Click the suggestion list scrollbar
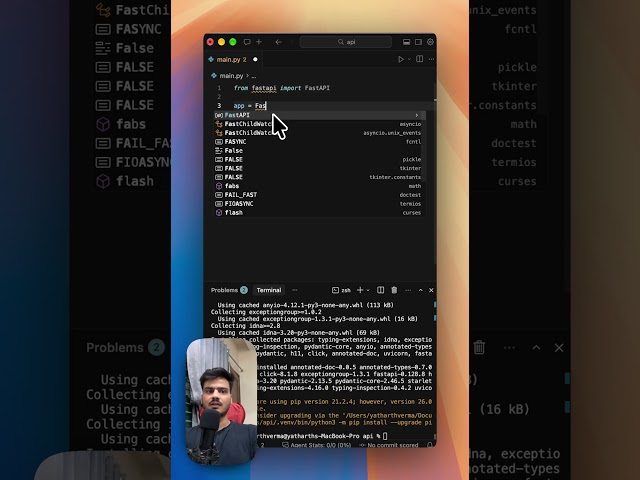Screen dimensions: 640x480 [x=424, y=149]
